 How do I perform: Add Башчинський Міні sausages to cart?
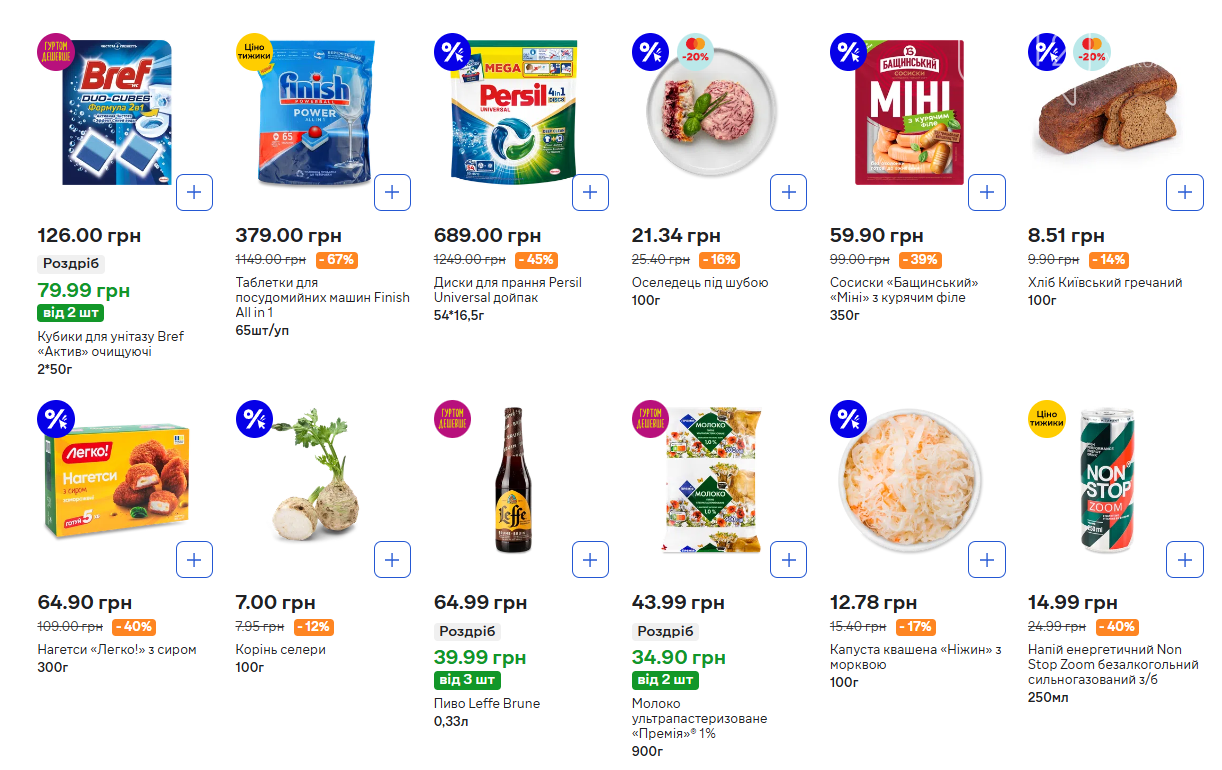[x=987, y=192]
